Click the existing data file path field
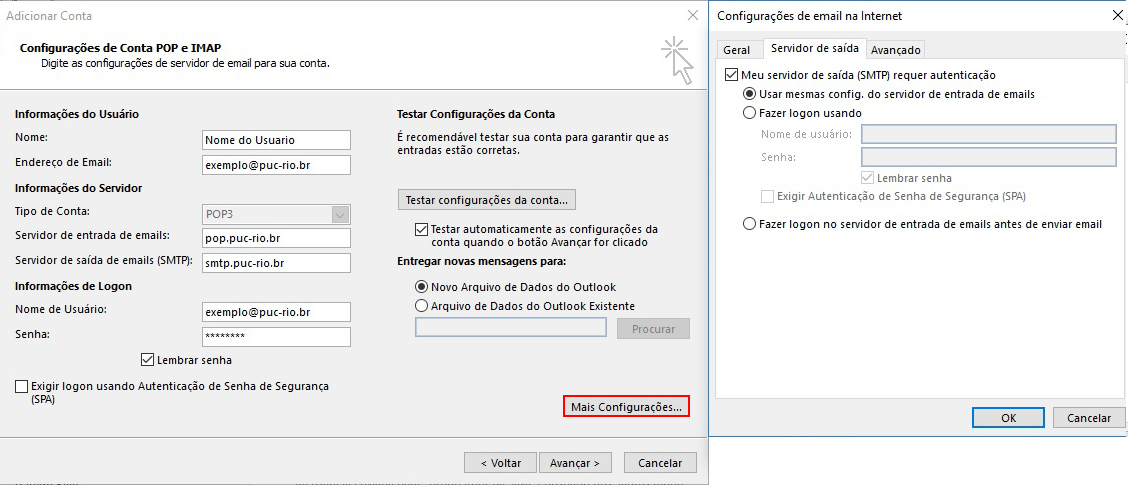Image resolution: width=1128 pixels, height=485 pixels. [x=511, y=327]
